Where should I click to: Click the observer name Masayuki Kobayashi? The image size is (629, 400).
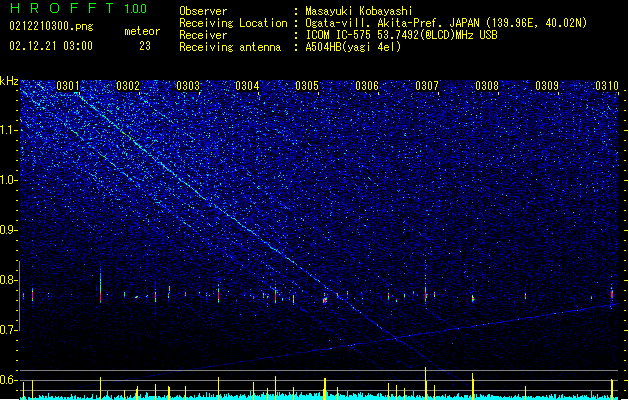coord(359,11)
